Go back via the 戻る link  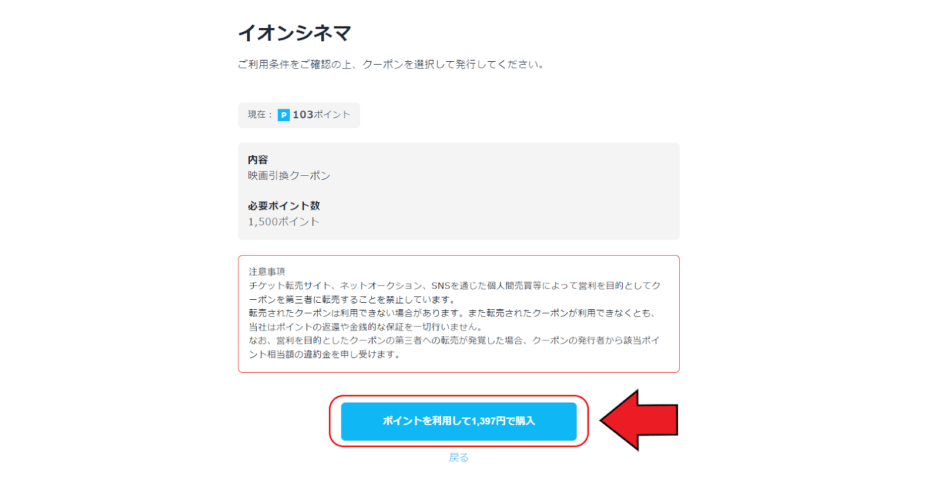click(x=459, y=457)
